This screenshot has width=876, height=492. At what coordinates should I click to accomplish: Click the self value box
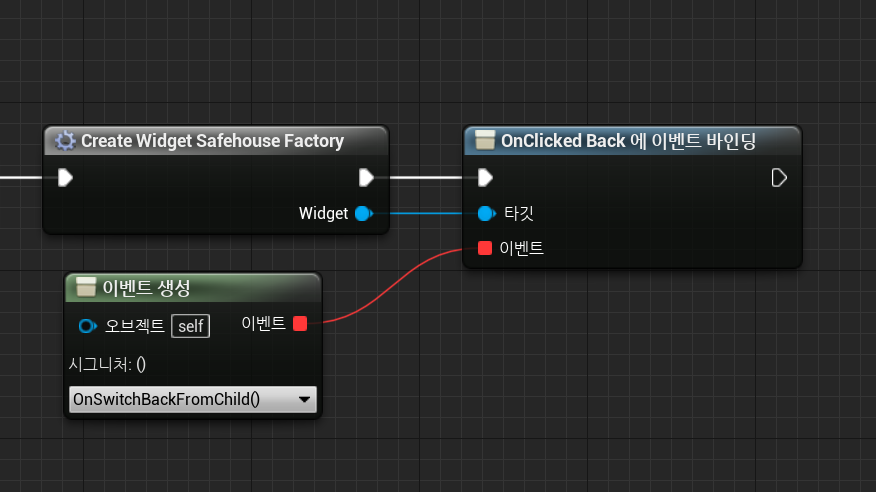(x=191, y=326)
